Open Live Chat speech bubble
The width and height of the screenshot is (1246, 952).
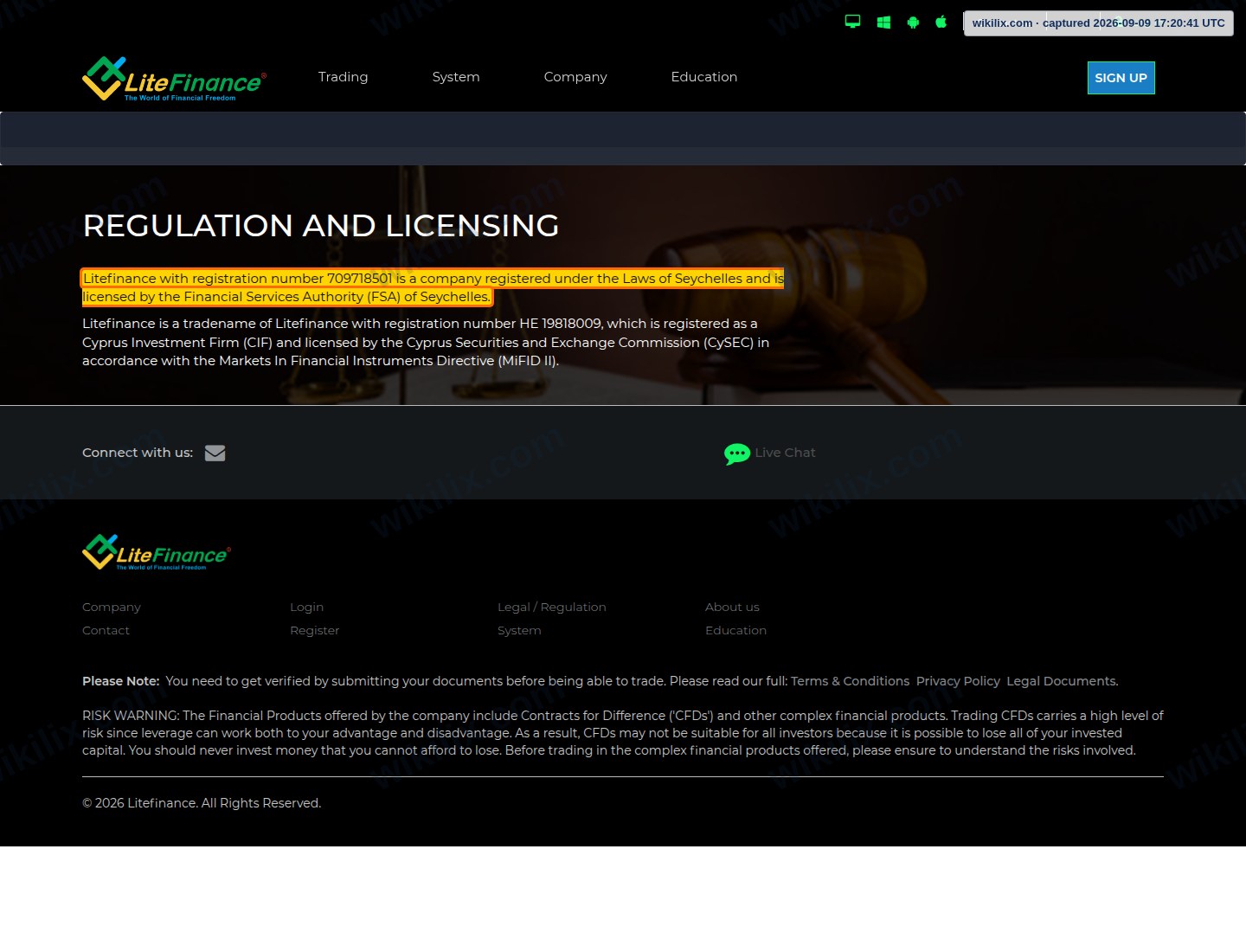(x=736, y=453)
